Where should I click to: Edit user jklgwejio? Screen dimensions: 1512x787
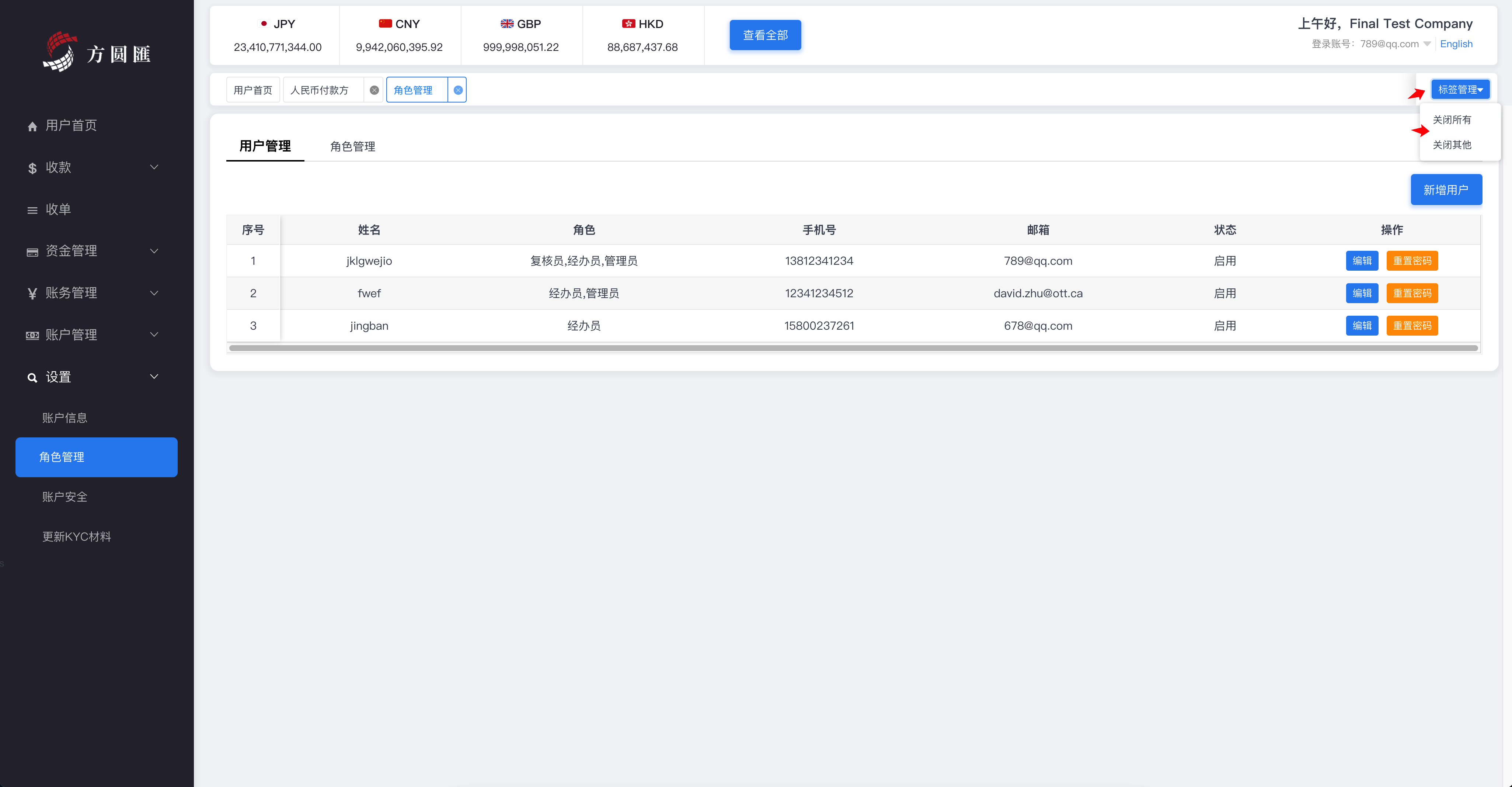(x=1362, y=261)
